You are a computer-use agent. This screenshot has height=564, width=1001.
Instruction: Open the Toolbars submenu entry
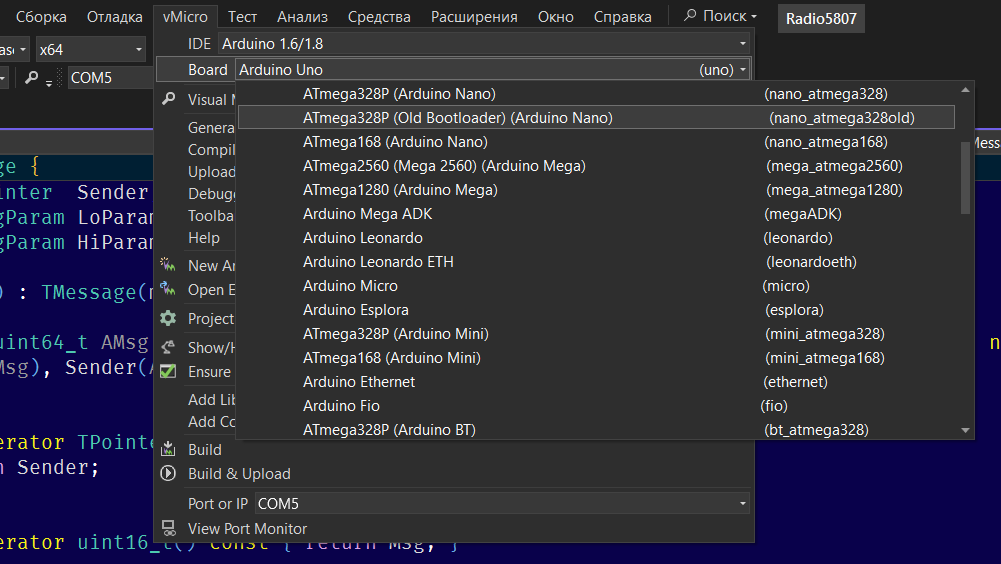pos(211,216)
